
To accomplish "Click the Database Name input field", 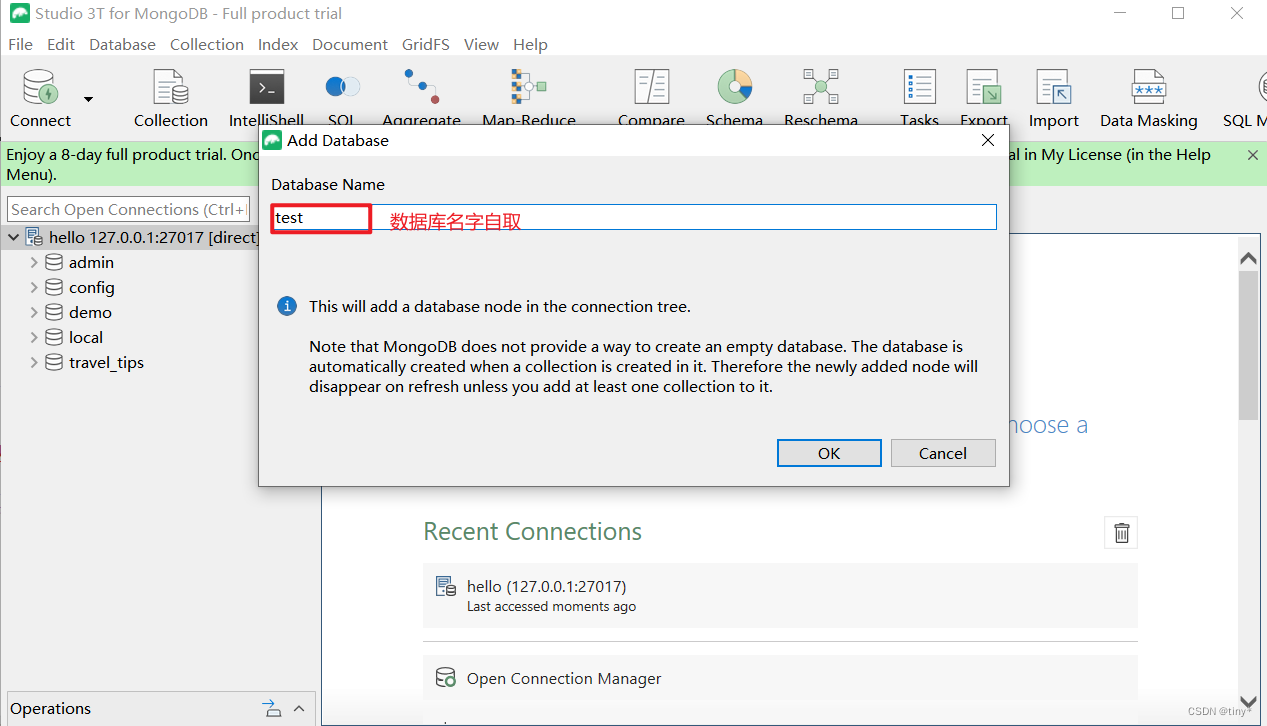I will (x=634, y=217).
